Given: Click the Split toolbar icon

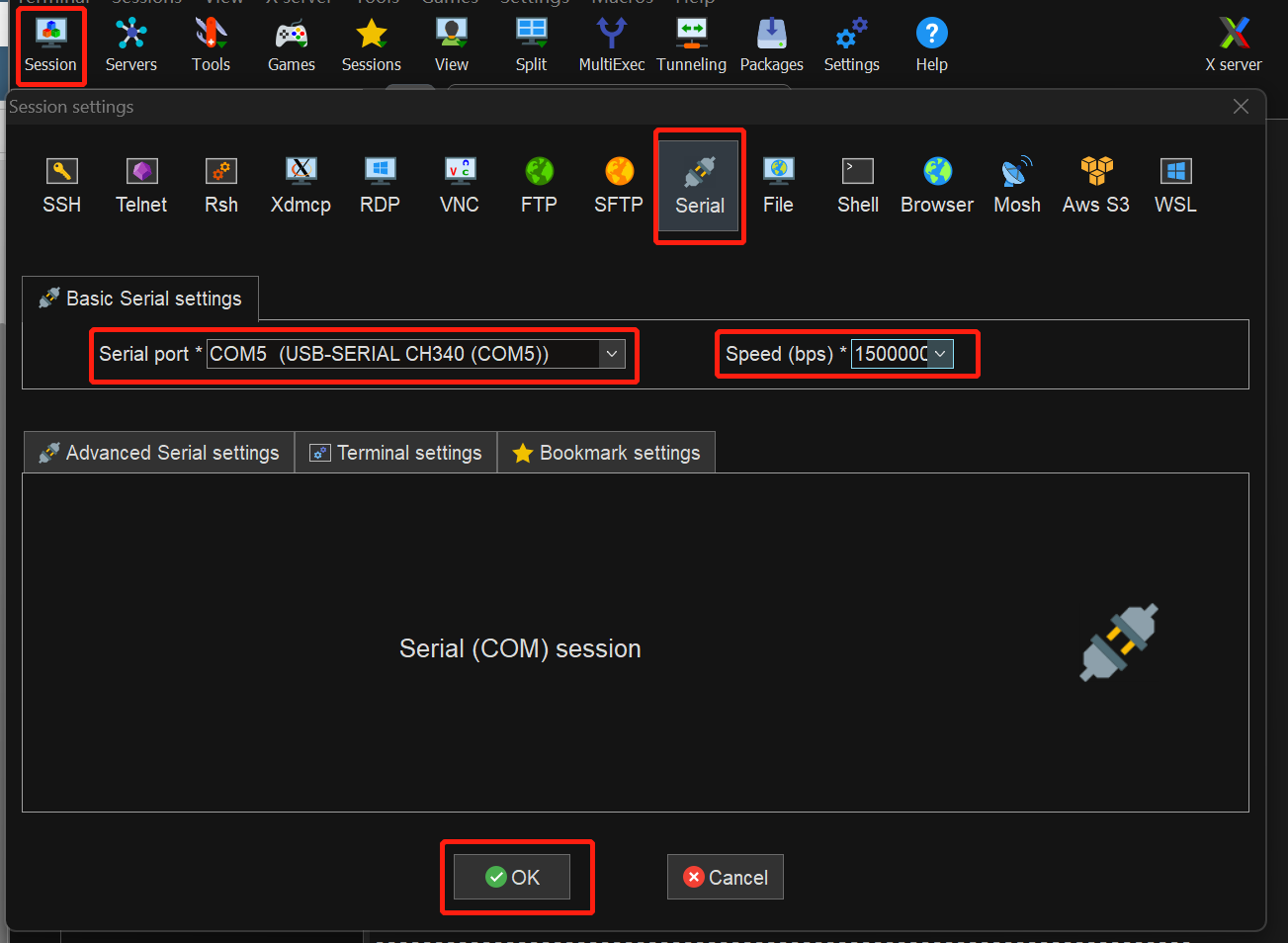Looking at the screenshot, I should pyautogui.click(x=532, y=46).
